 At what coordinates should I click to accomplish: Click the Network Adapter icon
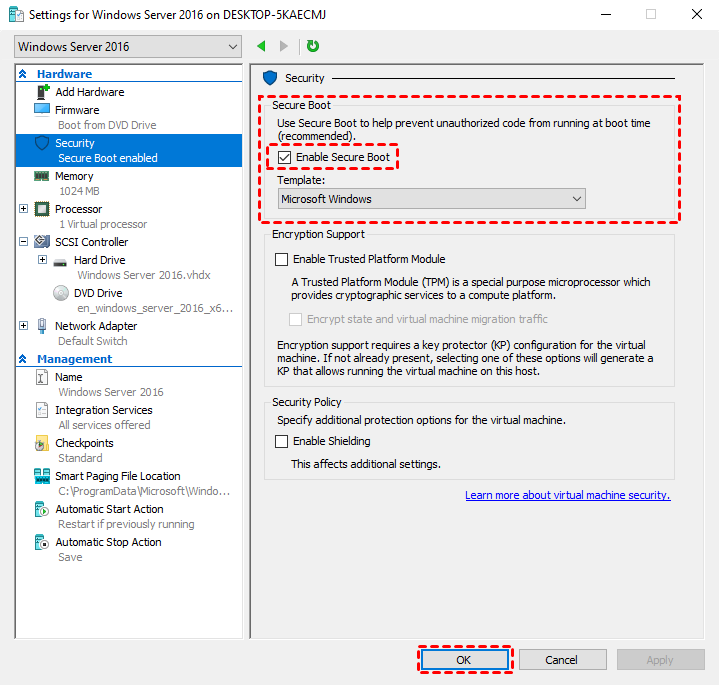coord(42,326)
